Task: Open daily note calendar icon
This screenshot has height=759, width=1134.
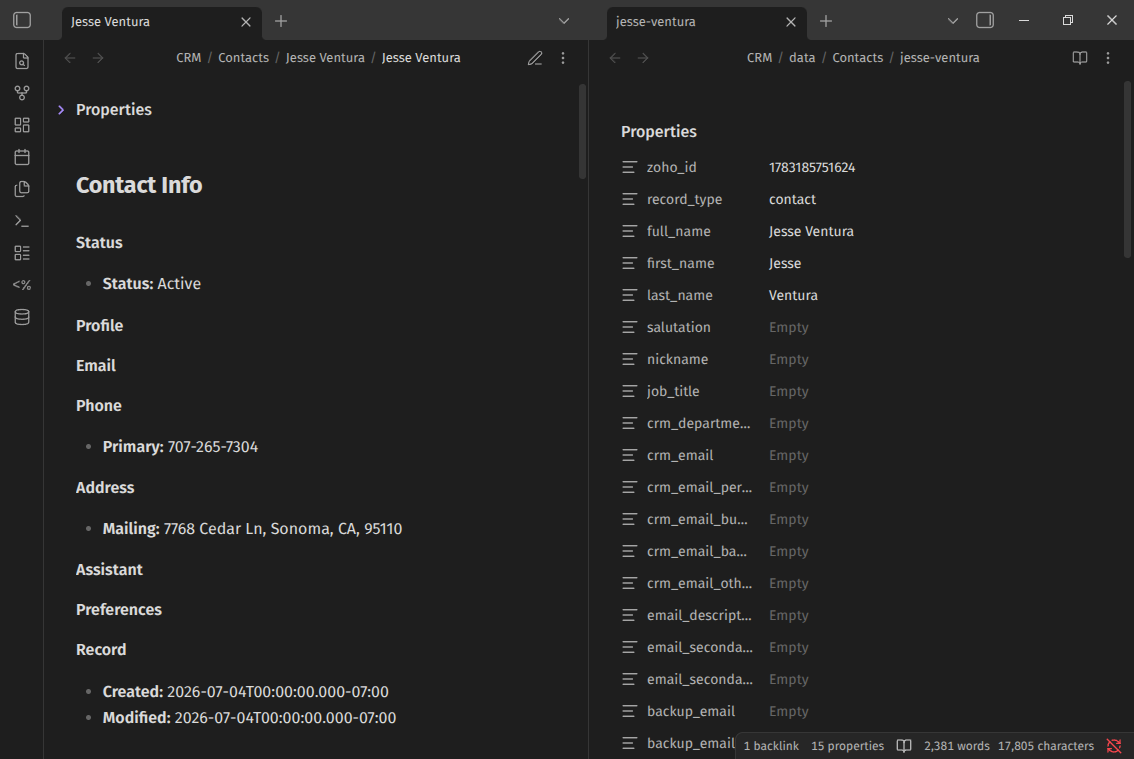Action: pyautogui.click(x=22, y=157)
